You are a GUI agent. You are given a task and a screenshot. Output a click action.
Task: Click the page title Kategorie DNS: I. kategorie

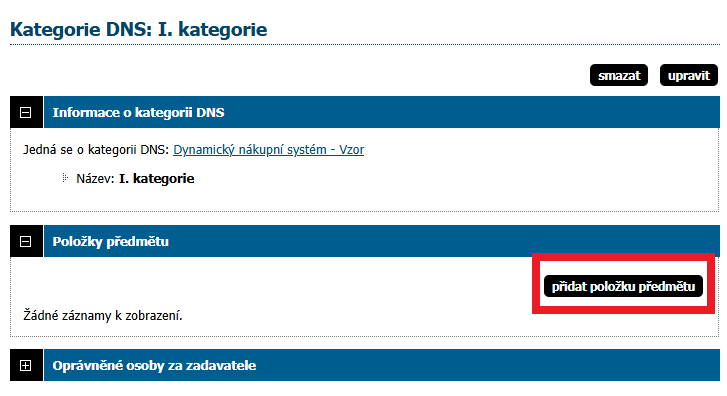139,29
